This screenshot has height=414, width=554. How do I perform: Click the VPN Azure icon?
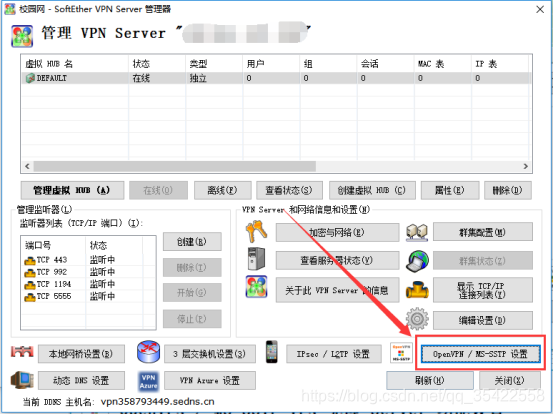tap(148, 382)
